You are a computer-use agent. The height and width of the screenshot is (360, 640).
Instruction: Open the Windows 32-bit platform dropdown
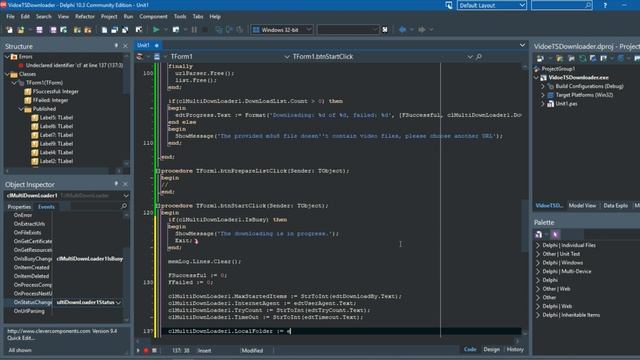point(309,30)
